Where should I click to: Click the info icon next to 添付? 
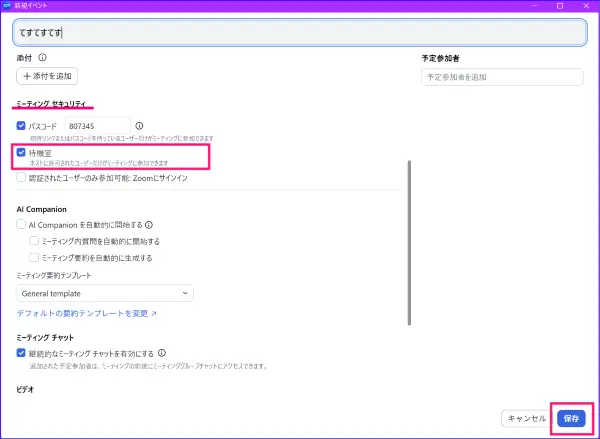(x=43, y=58)
